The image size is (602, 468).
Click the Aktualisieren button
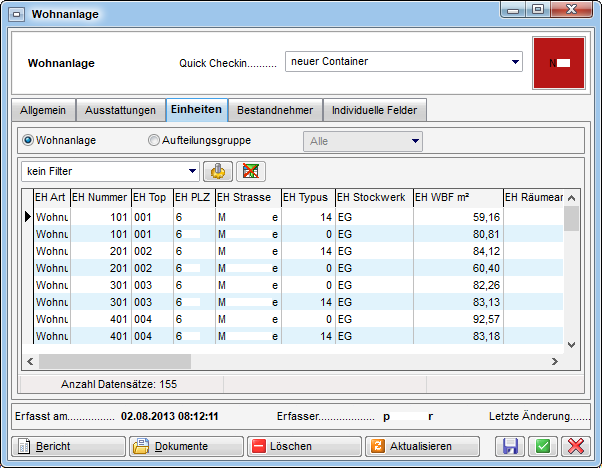422,446
